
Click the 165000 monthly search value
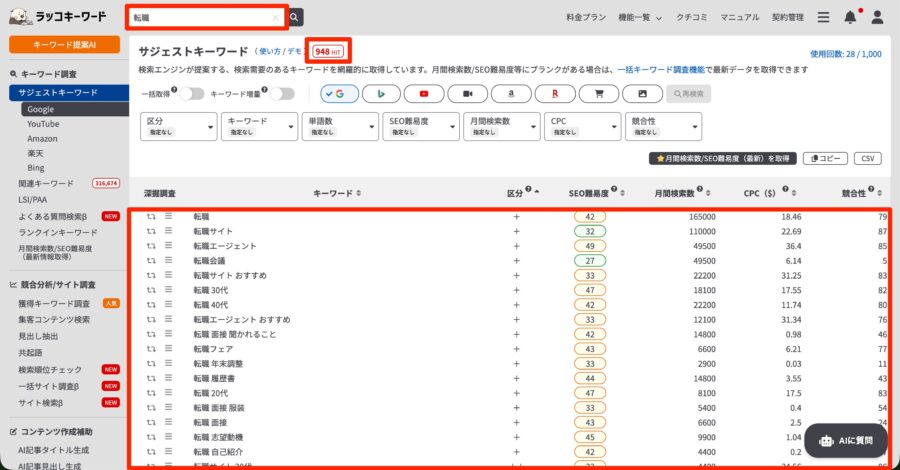[x=702, y=217]
